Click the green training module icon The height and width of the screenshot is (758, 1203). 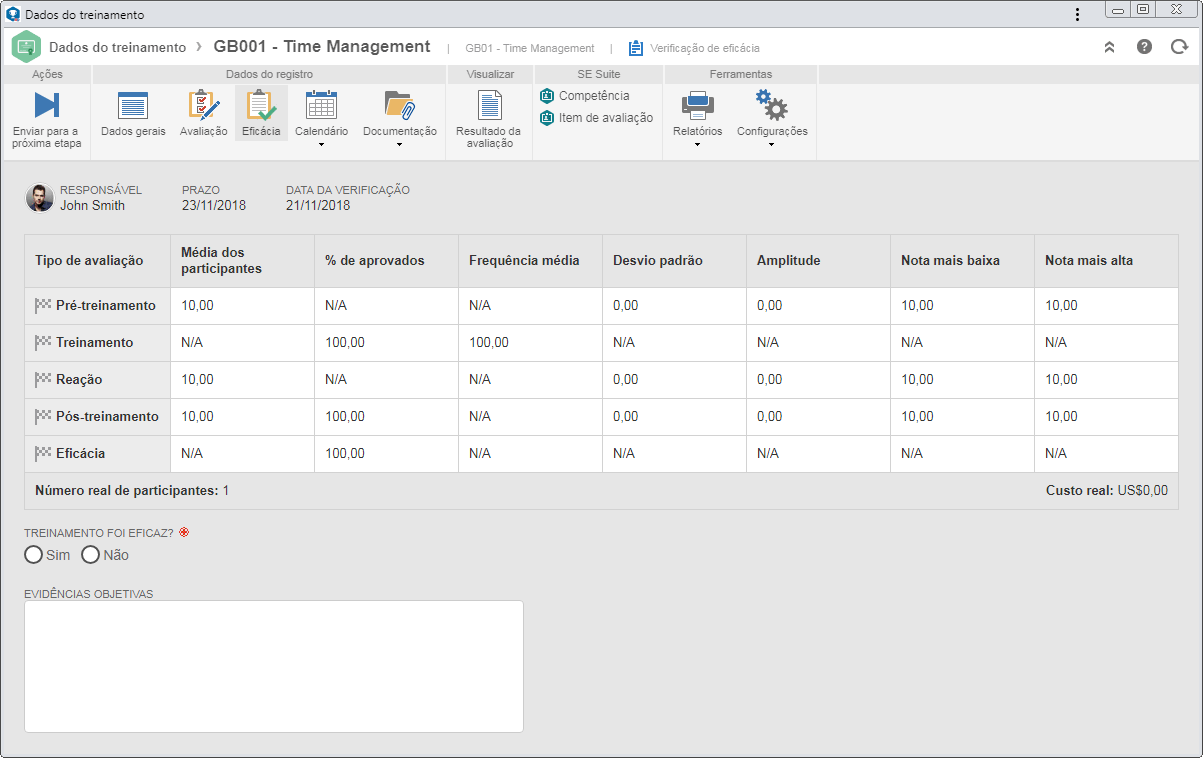[26, 47]
